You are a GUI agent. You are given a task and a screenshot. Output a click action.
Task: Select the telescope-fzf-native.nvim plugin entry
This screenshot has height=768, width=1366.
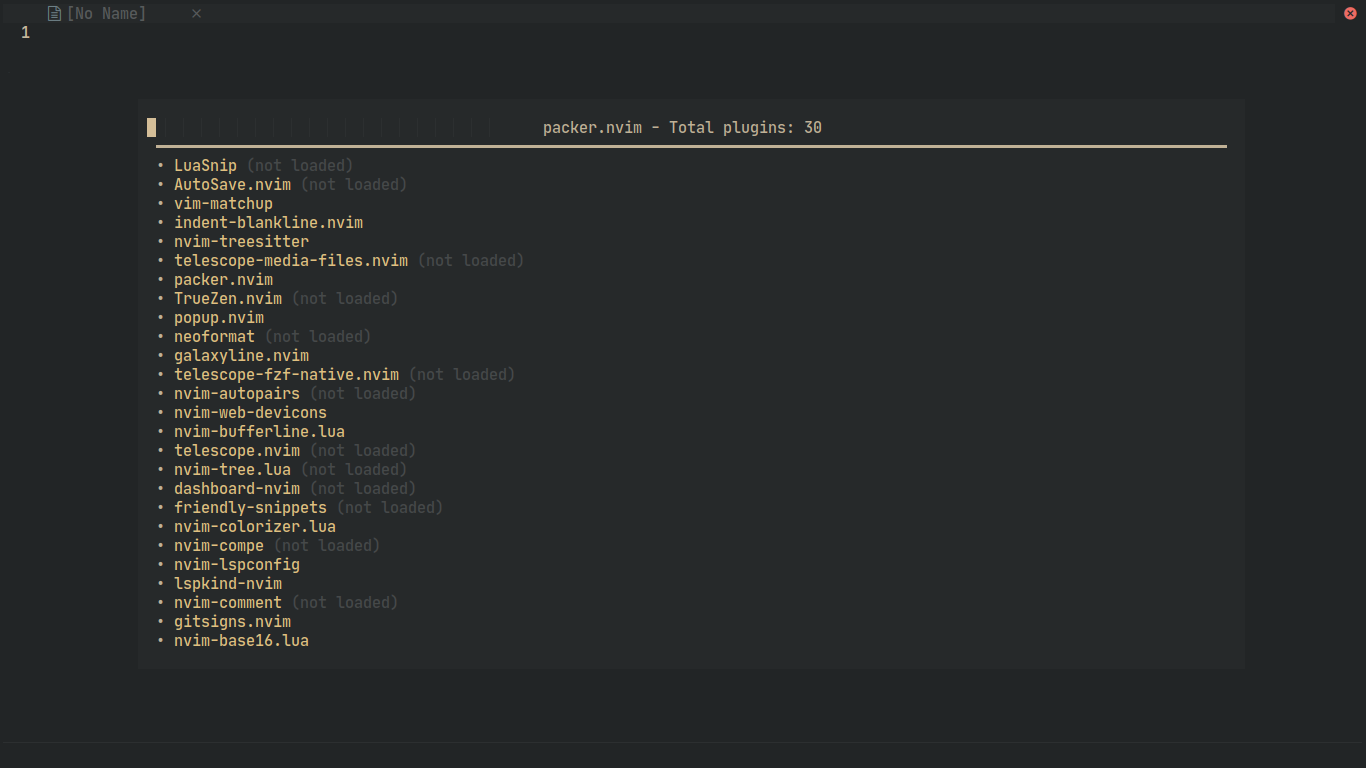click(x=286, y=374)
